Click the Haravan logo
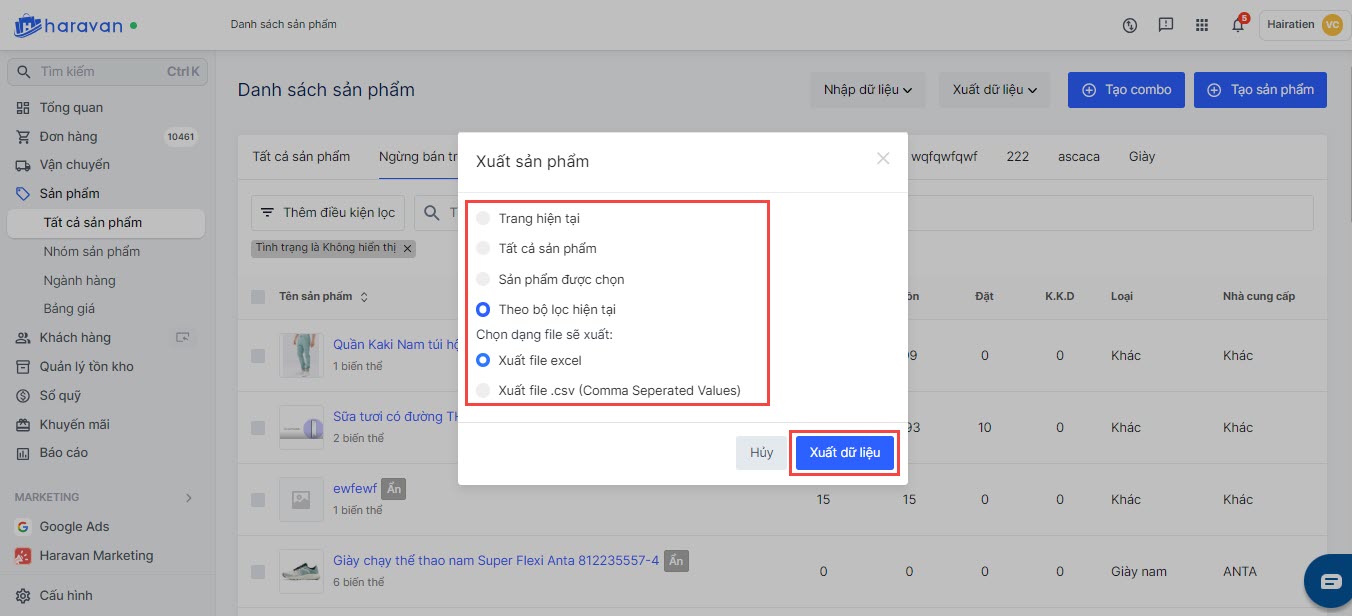1352x616 pixels. tap(68, 25)
